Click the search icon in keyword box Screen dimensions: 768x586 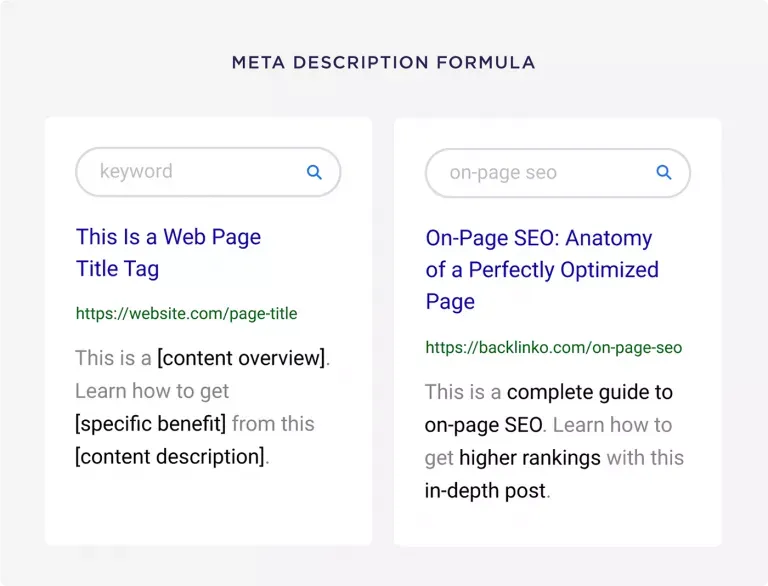(314, 172)
